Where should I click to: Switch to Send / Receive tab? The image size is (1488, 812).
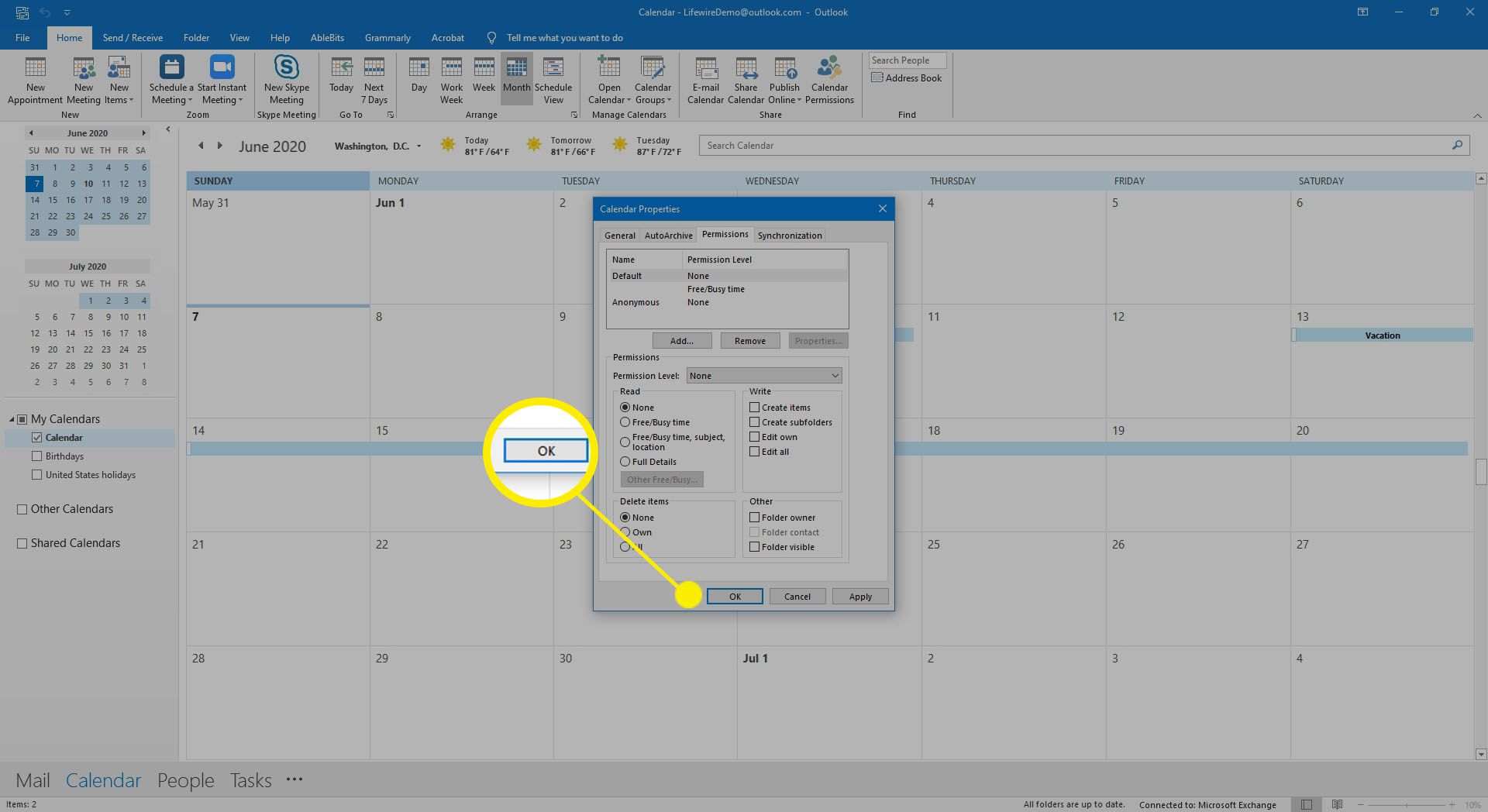133,37
